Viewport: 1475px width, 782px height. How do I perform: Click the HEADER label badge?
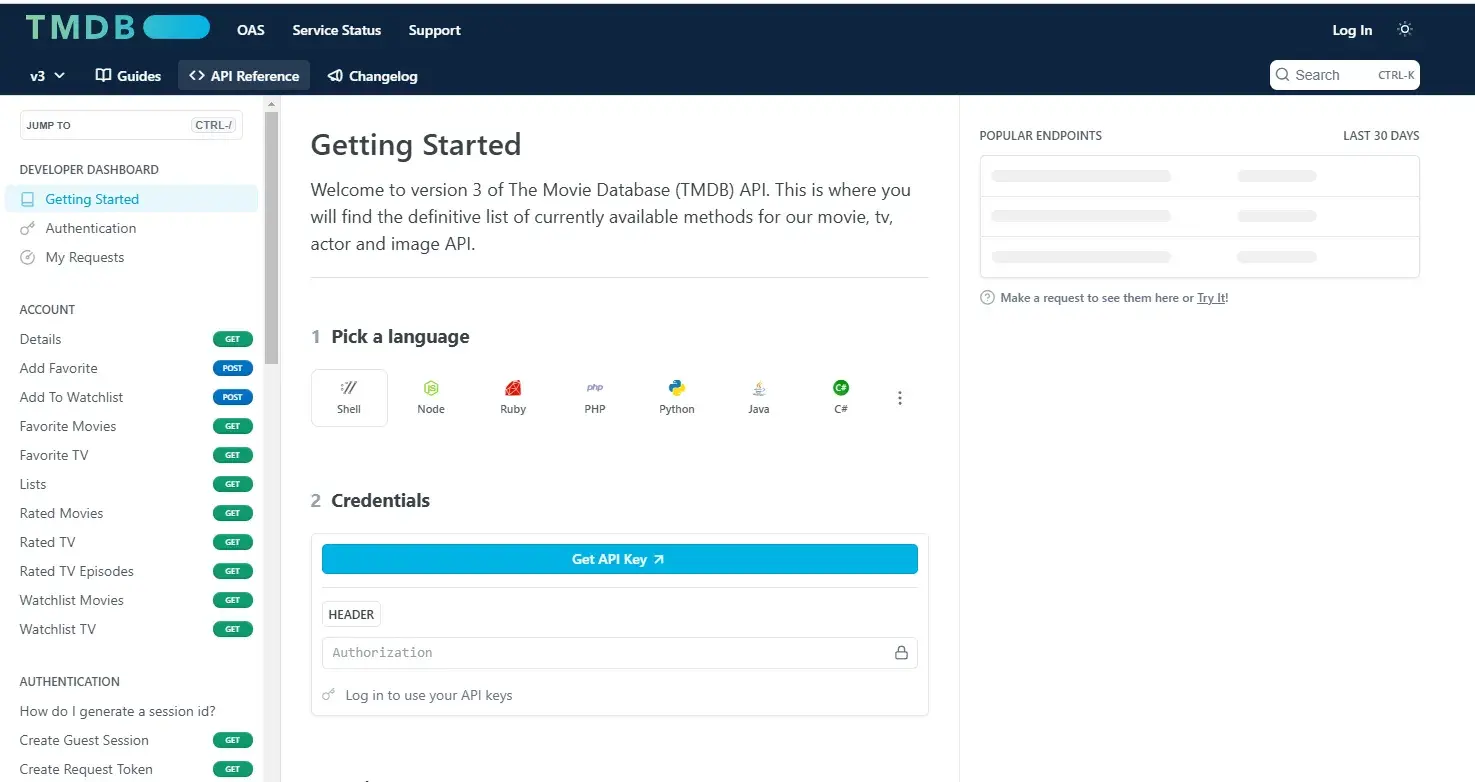351,615
